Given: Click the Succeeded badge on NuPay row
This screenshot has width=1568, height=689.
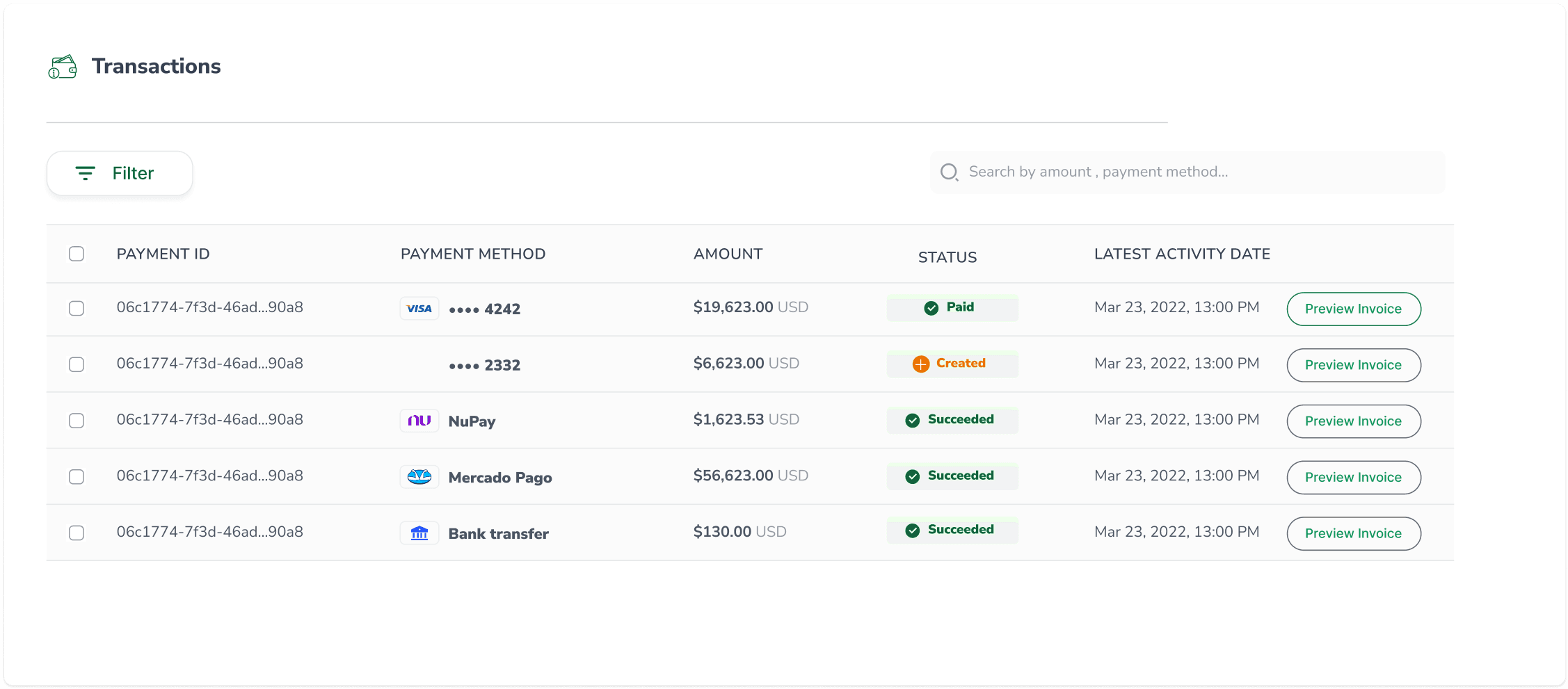Looking at the screenshot, I should [x=952, y=420].
